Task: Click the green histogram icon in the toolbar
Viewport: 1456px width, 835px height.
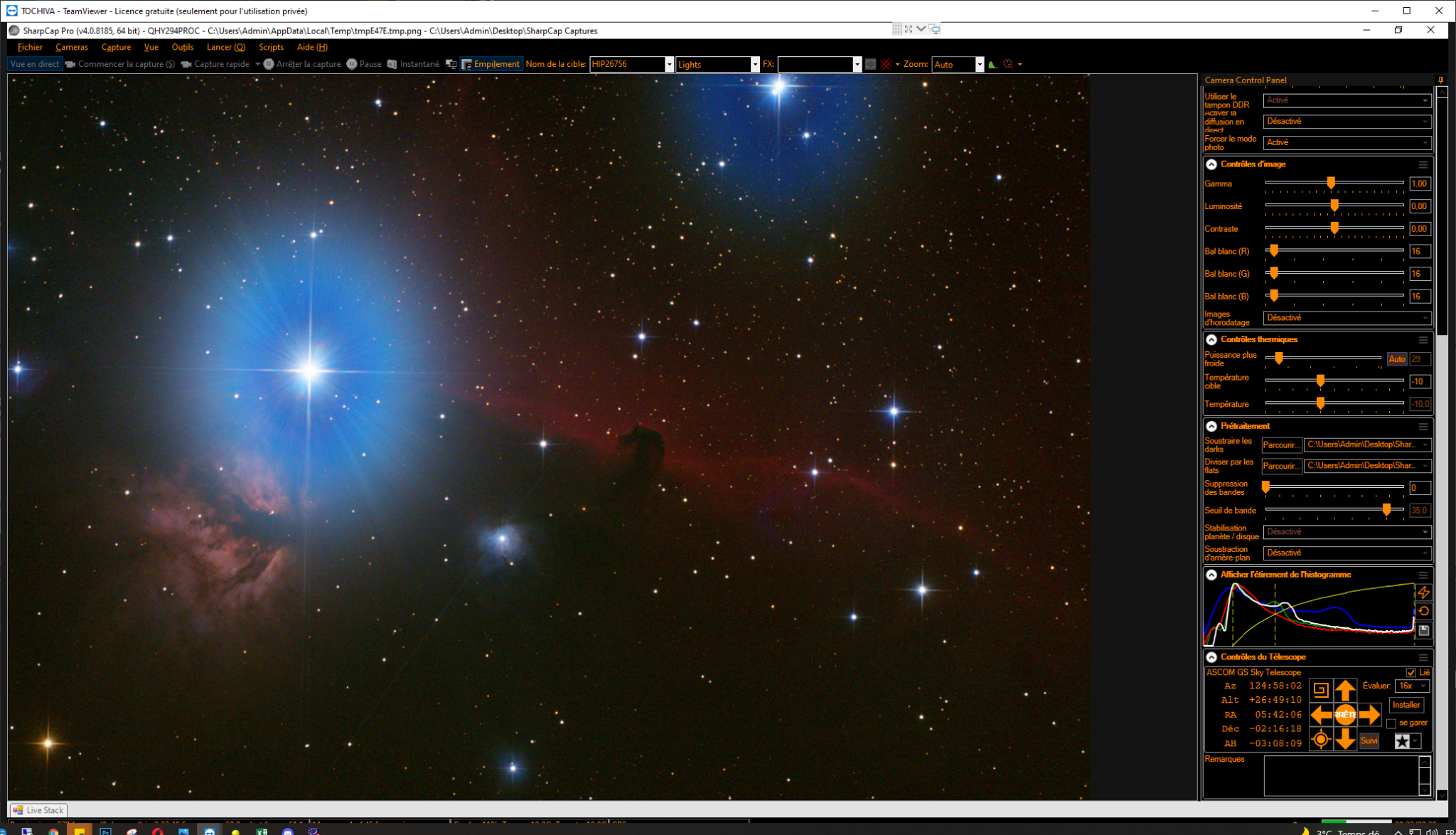Action: (x=993, y=65)
